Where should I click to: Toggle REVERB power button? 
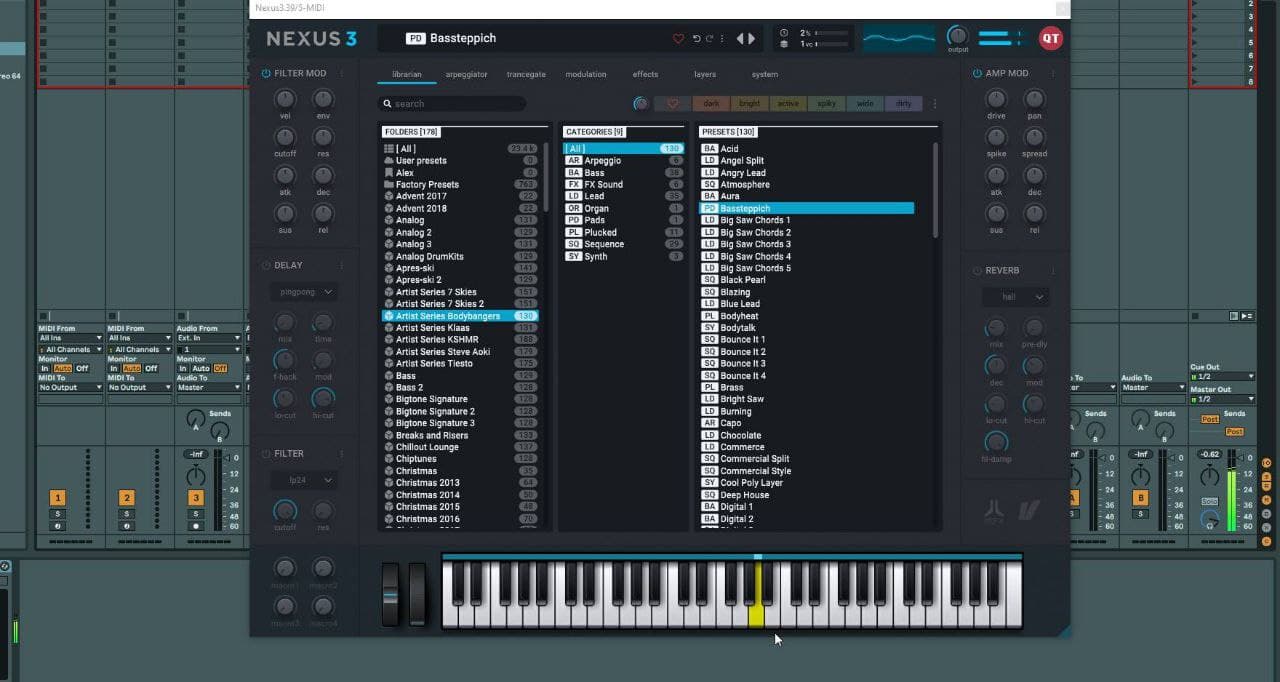(x=977, y=270)
